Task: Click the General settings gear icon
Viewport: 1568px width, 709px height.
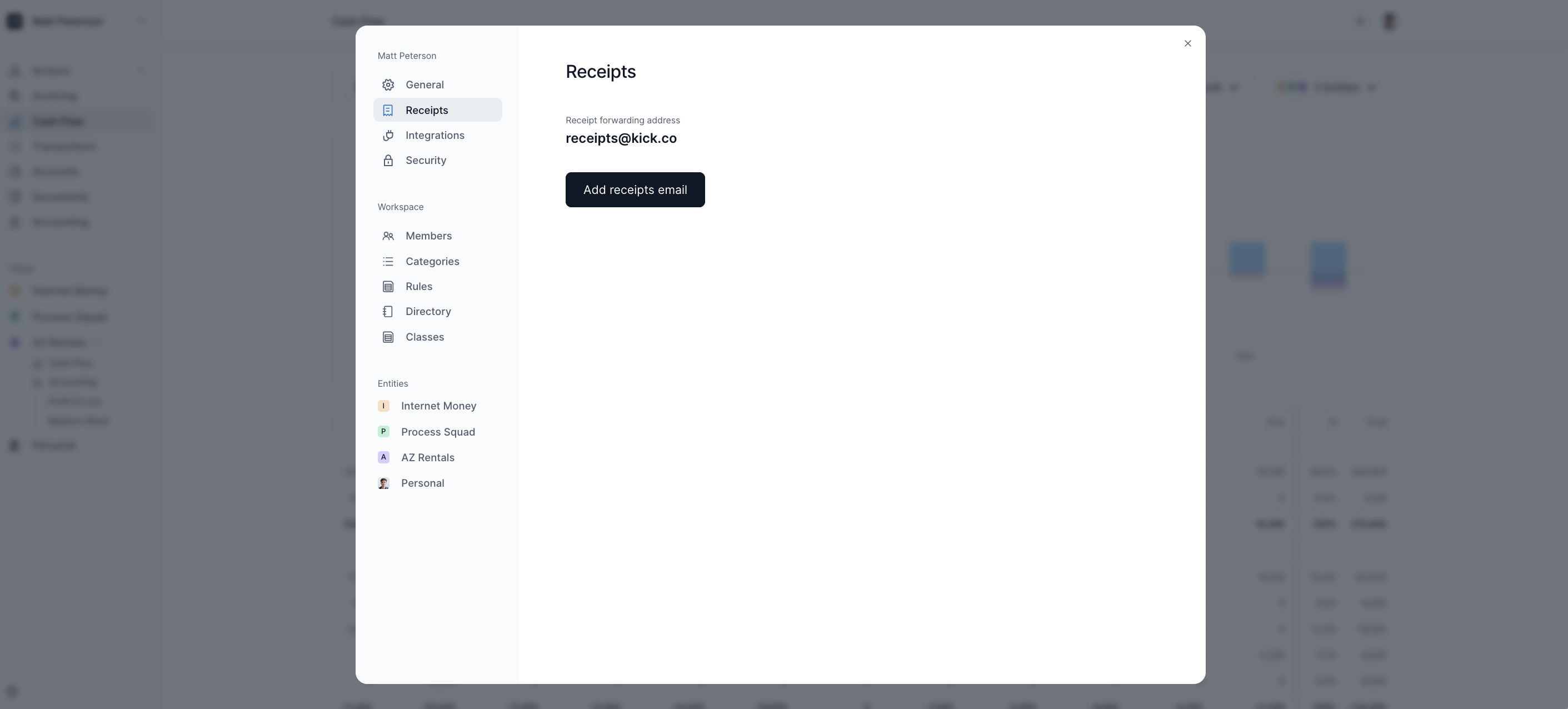Action: 389,84
